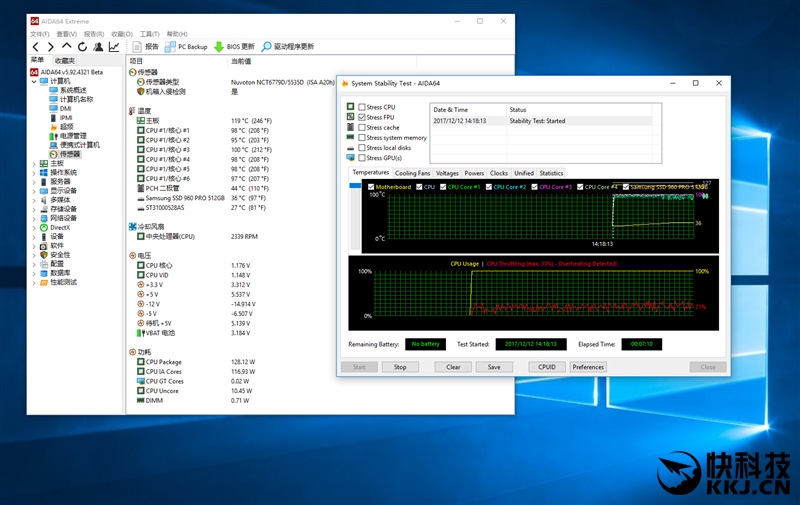Image resolution: width=800 pixels, height=505 pixels.
Task: Switch to the Cooling Fans tab
Action: (x=412, y=173)
